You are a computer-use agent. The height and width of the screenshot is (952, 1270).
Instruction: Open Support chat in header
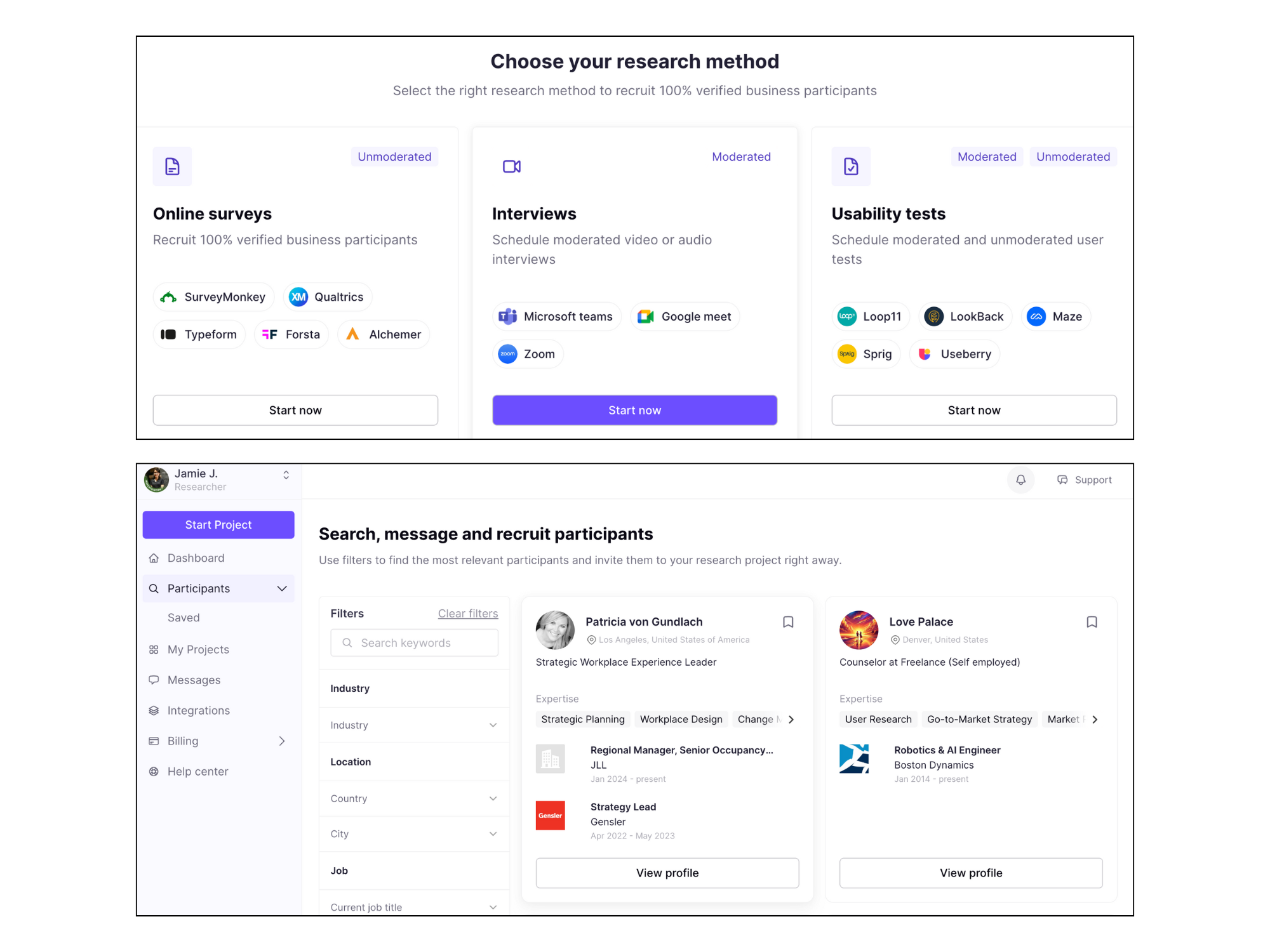pyautogui.click(x=1084, y=480)
